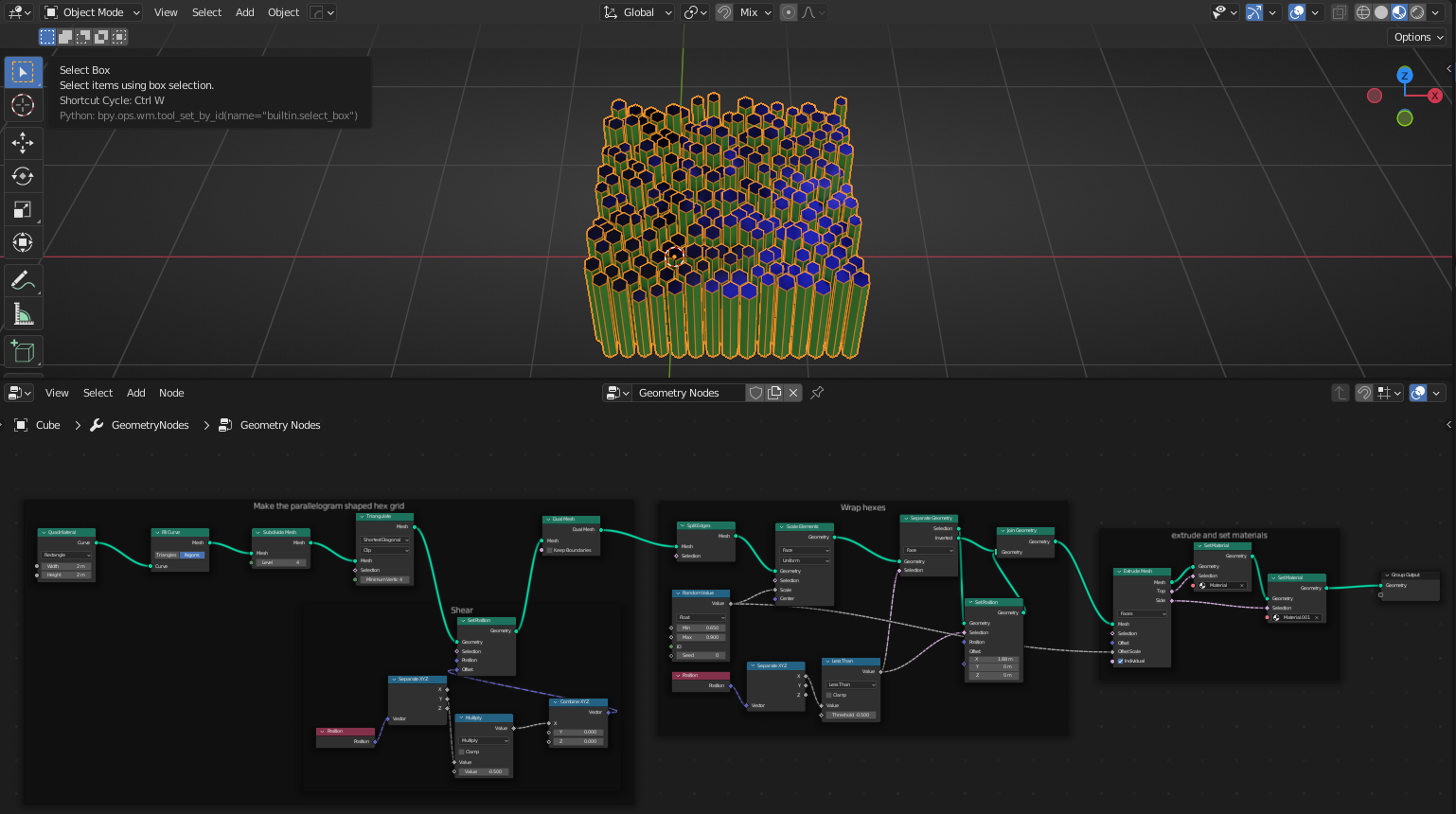1456x814 pixels.
Task: Select Ngons mode in Fill Curve node
Action: (192, 555)
